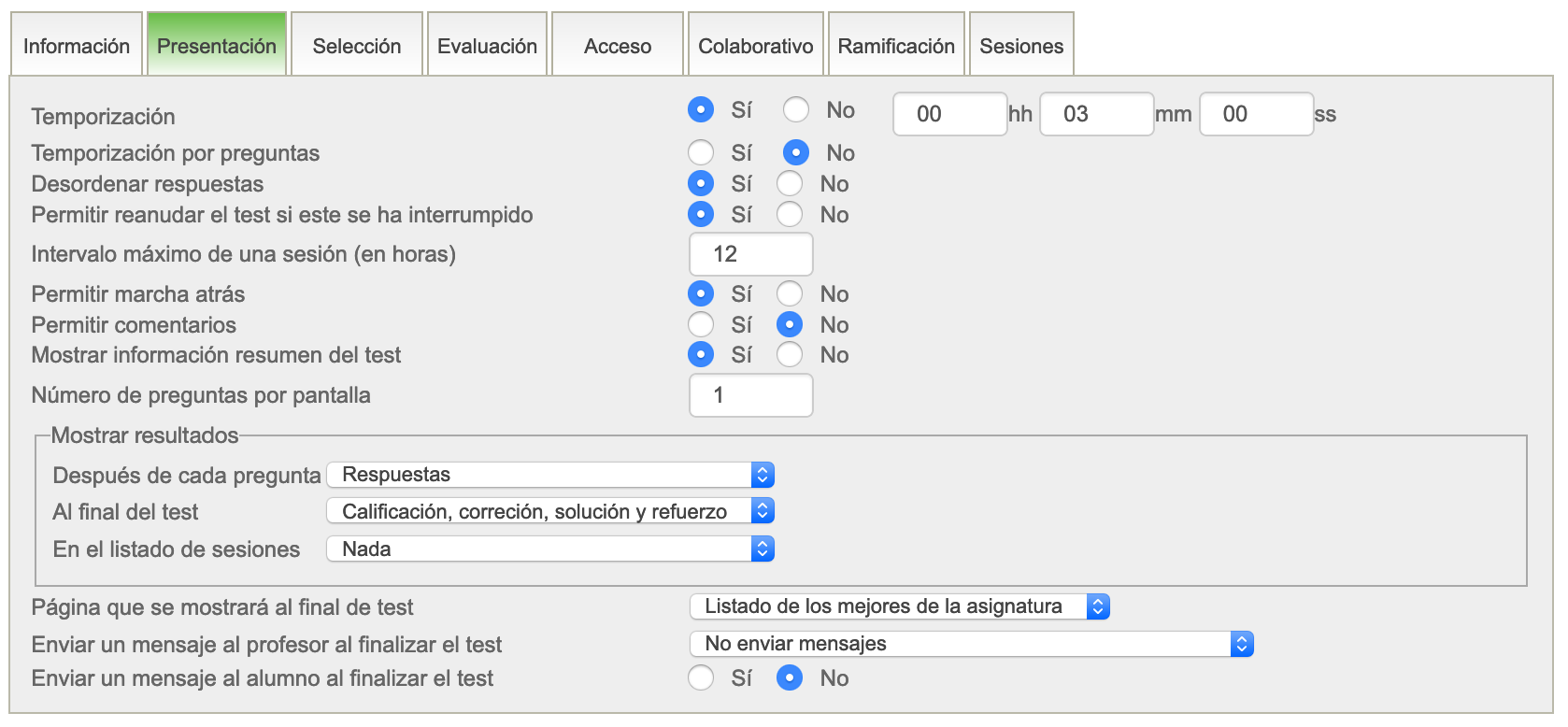Image resolution: width=1568 pixels, height=727 pixels.
Task: Expand the Enviar mensaje al profesor dropdown
Action: 971,644
